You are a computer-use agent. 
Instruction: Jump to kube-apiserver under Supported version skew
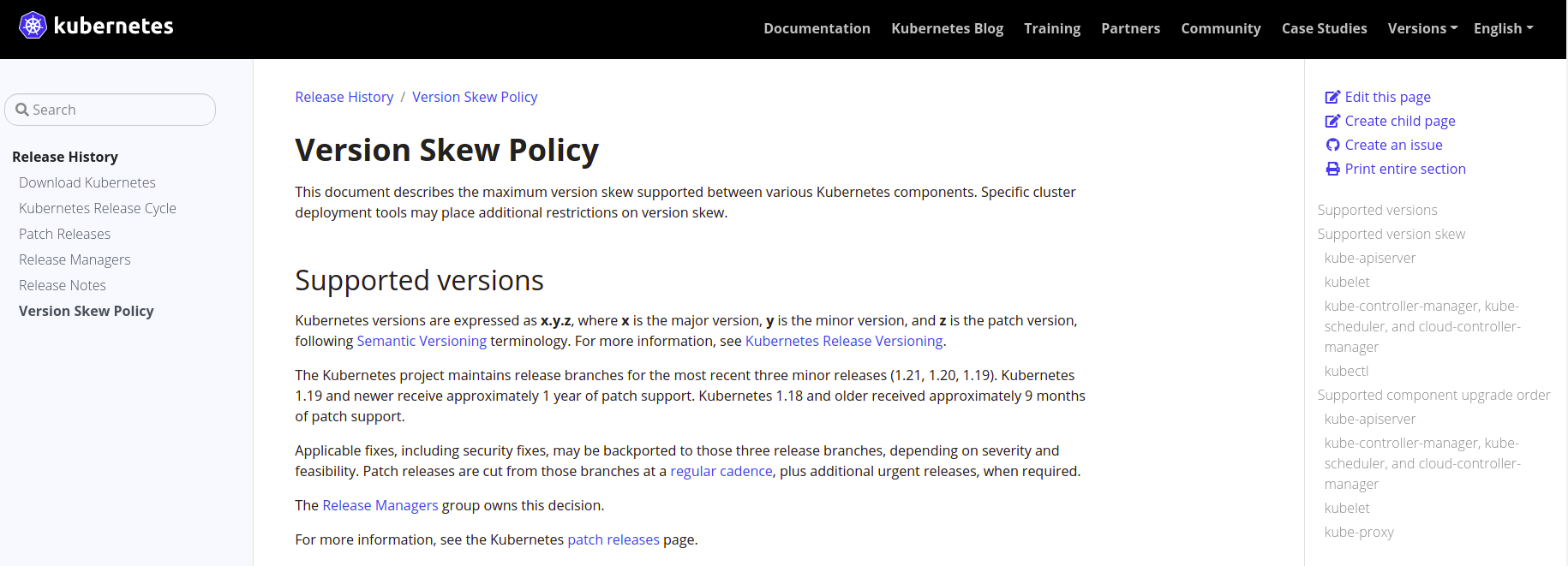tap(1370, 258)
